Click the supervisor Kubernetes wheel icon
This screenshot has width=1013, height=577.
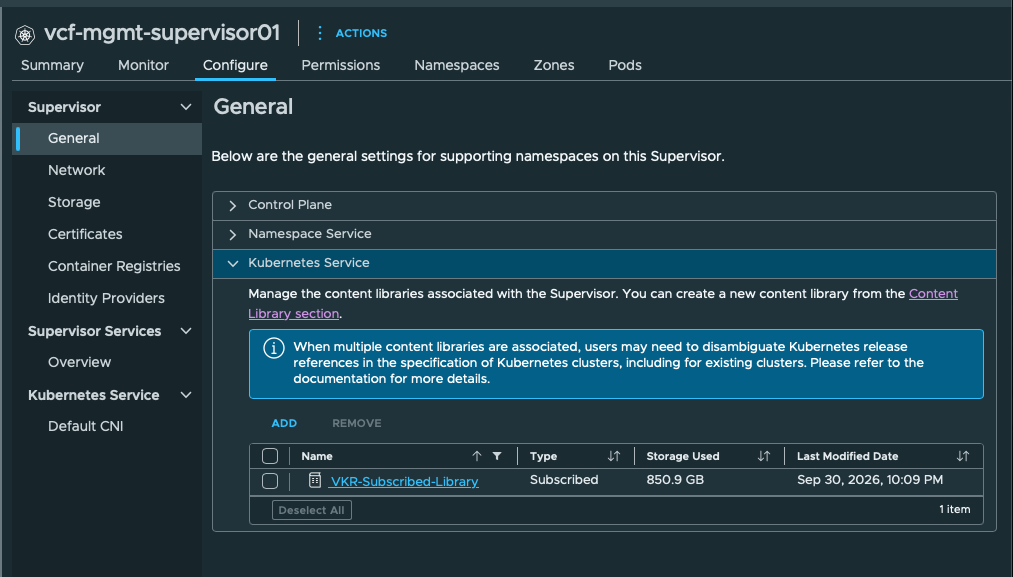pos(25,34)
